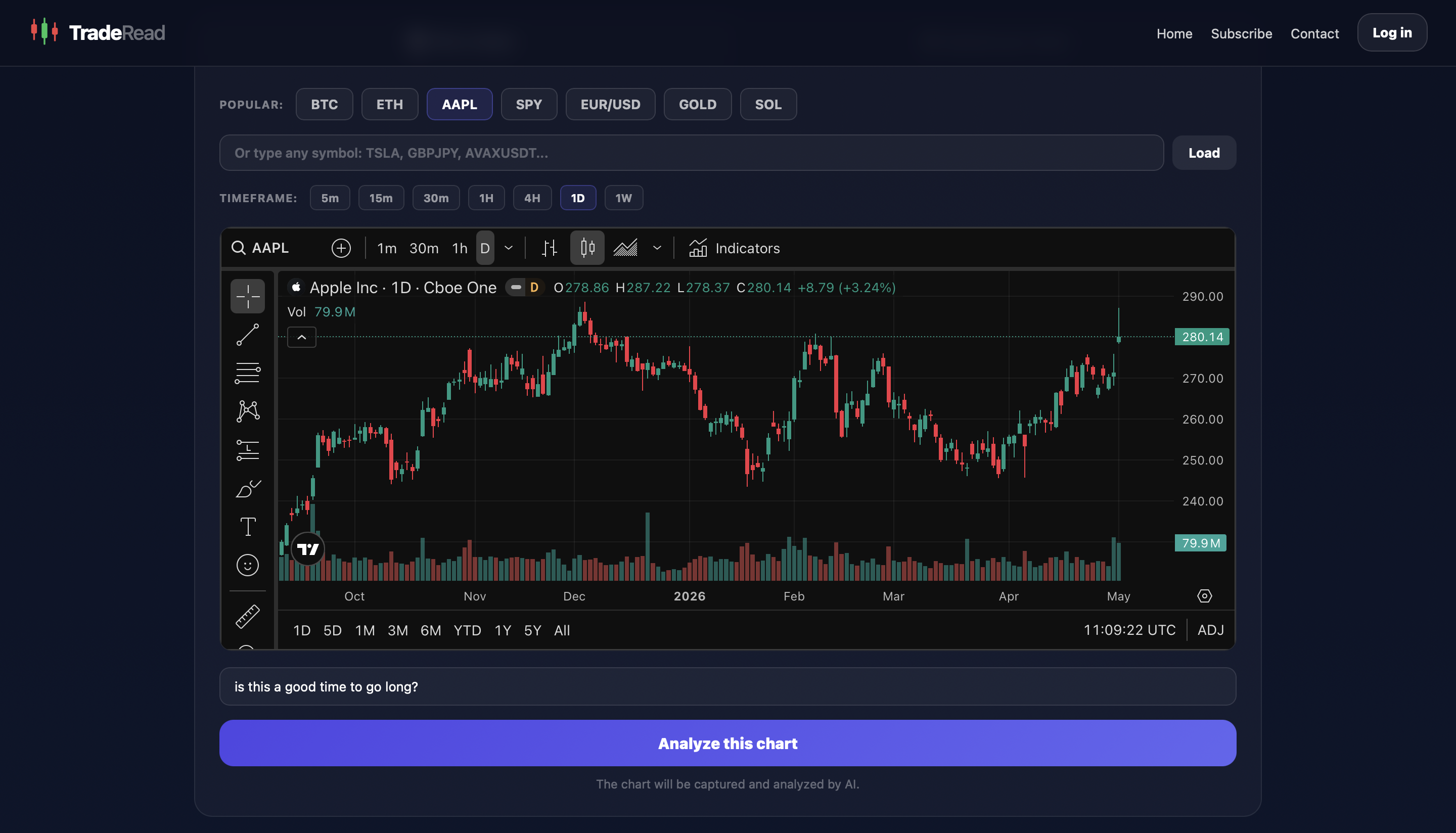Set date range to 6M
Viewport: 1456px width, 833px height.
(431, 630)
